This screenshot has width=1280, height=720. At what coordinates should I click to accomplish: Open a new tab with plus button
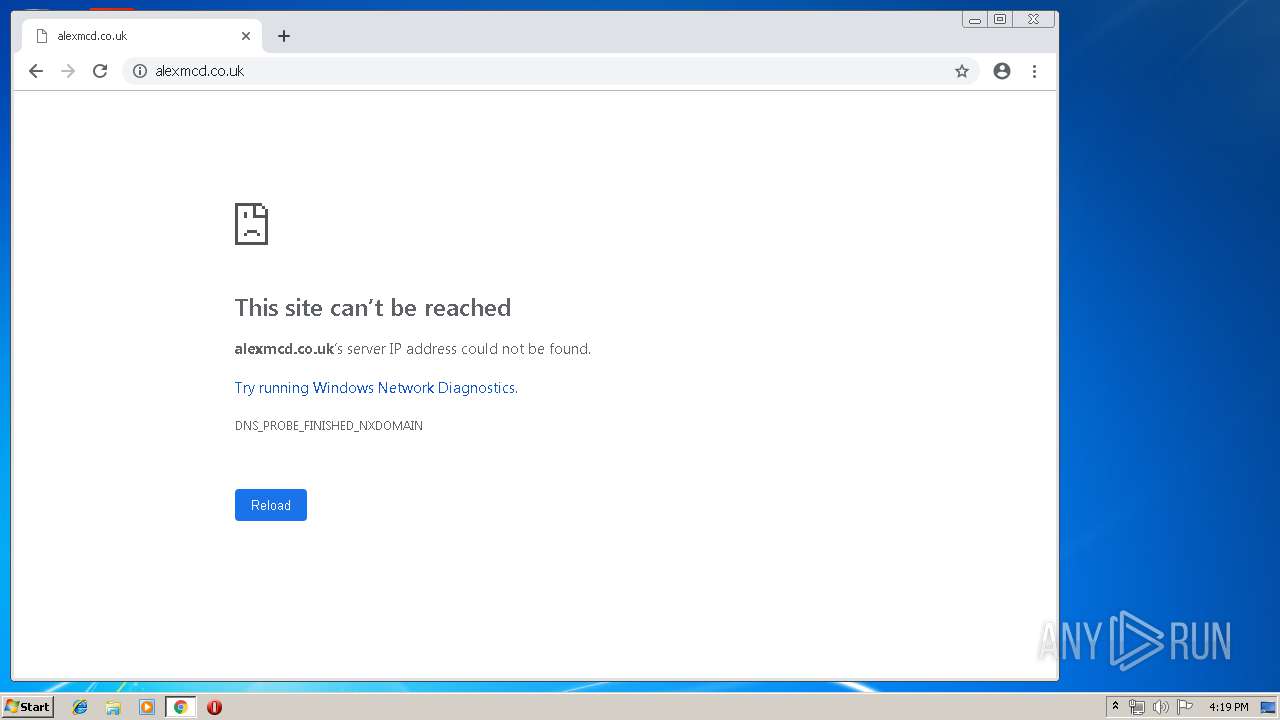click(284, 36)
